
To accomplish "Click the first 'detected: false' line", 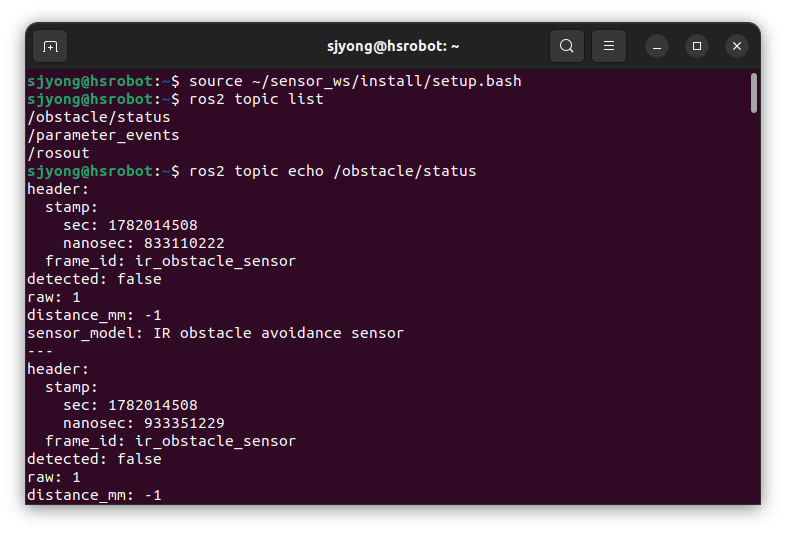I will [x=94, y=279].
